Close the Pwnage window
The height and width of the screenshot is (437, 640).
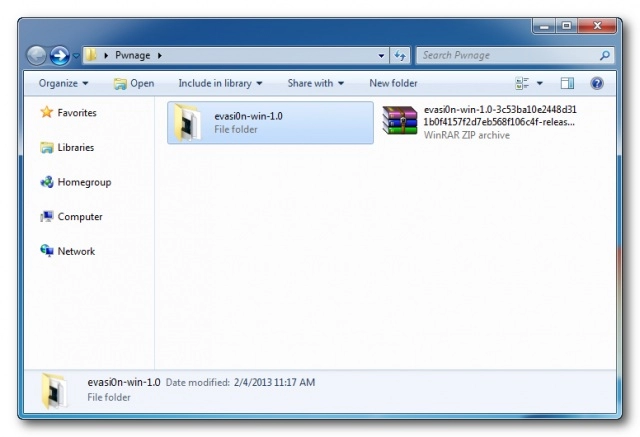pos(597,26)
